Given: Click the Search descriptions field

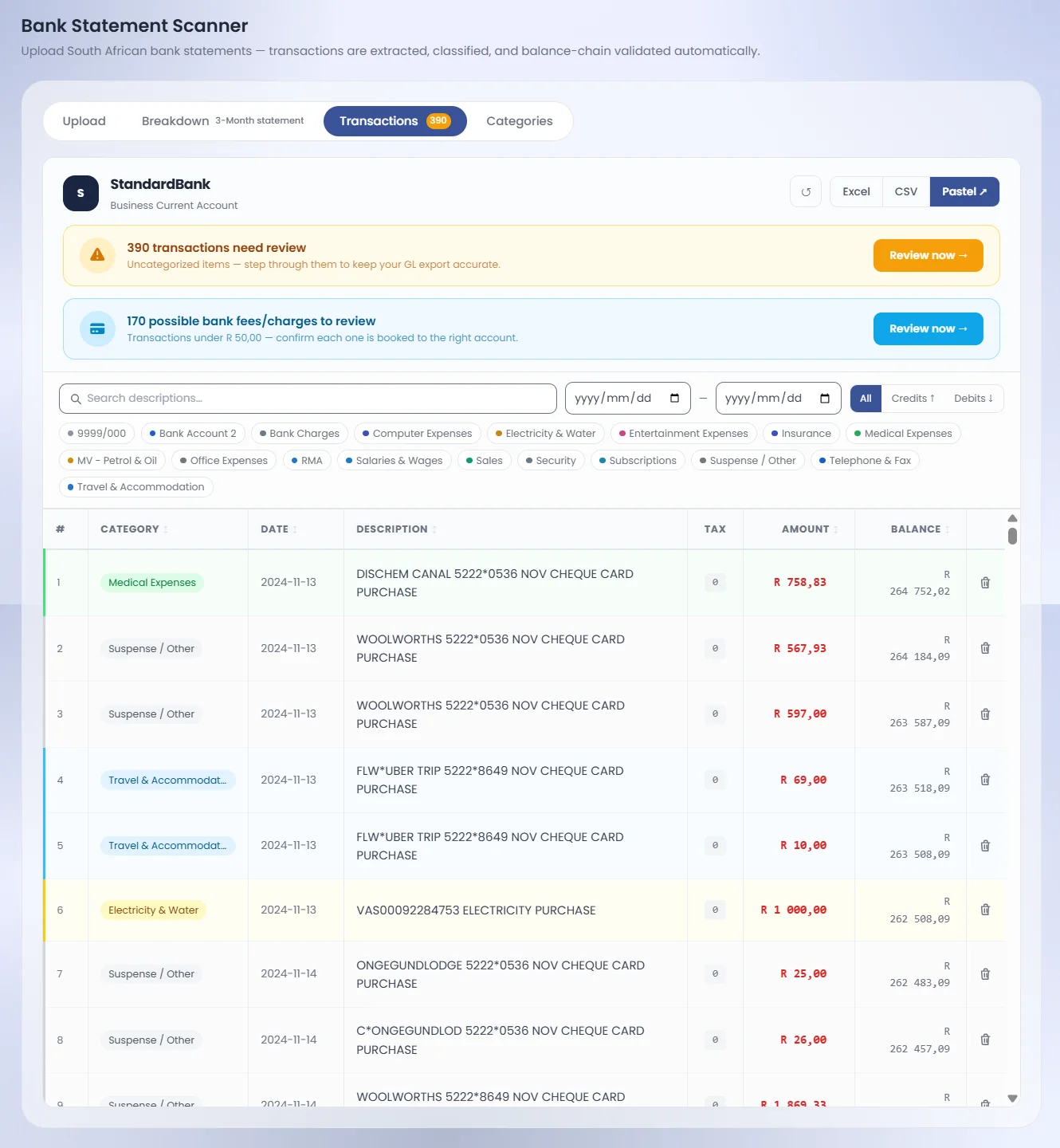Looking at the screenshot, I should click(308, 399).
